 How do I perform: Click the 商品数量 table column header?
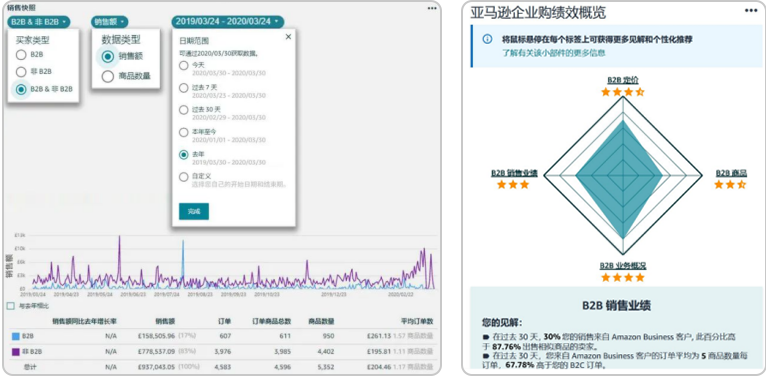click(321, 321)
